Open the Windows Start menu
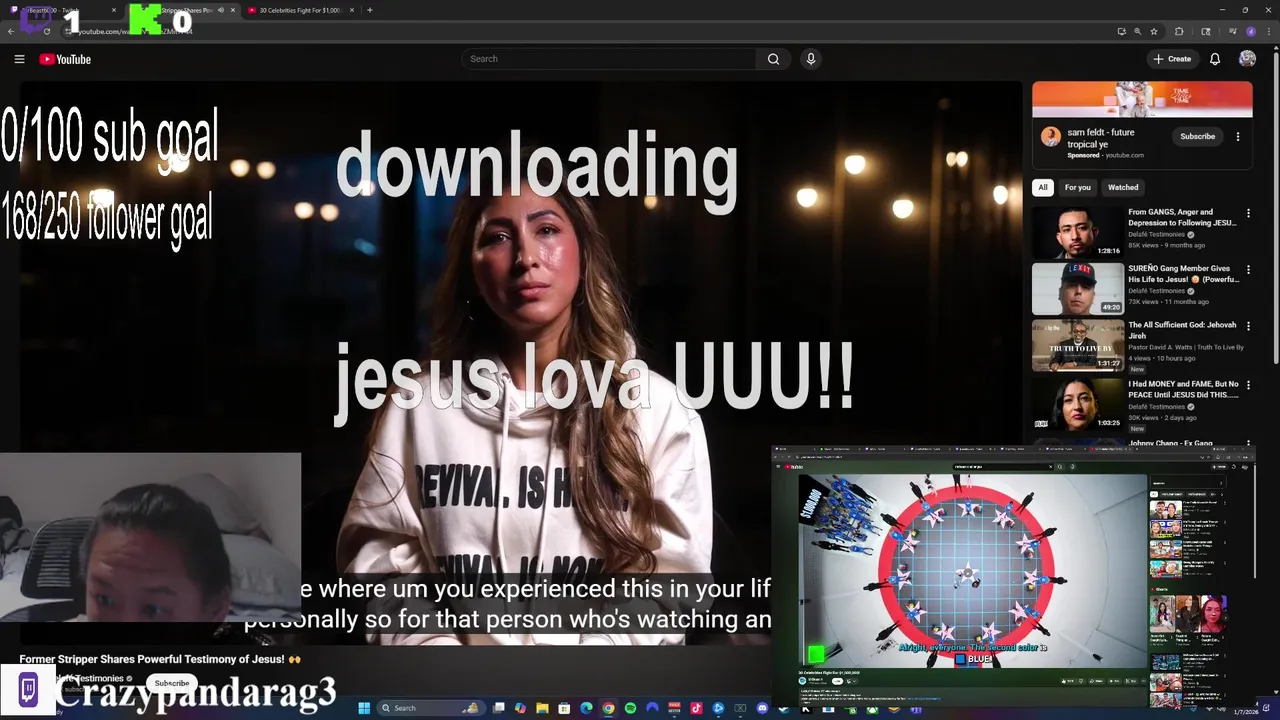This screenshot has height=720, width=1280. click(x=364, y=708)
